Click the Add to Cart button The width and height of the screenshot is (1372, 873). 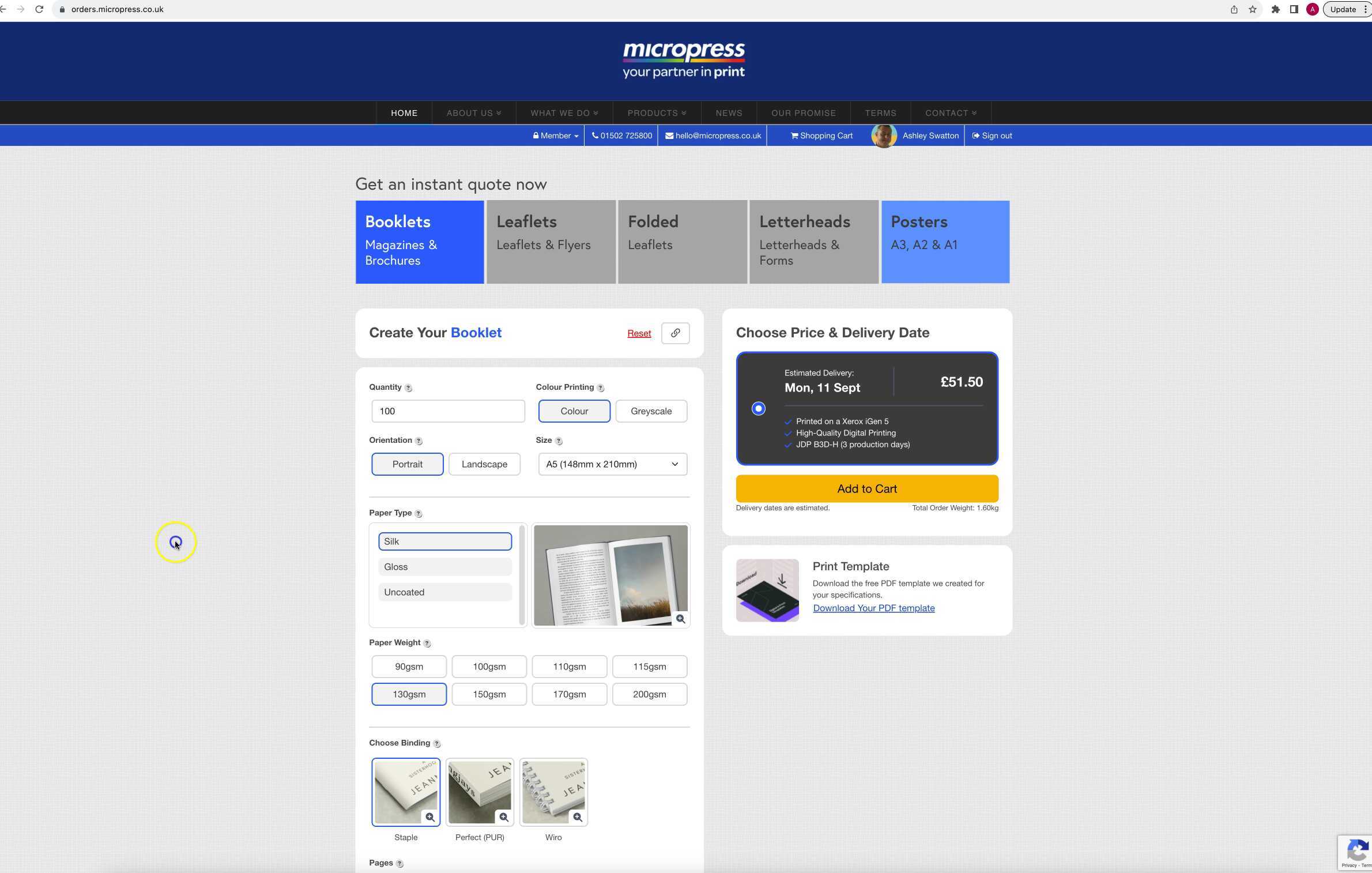[866, 488]
